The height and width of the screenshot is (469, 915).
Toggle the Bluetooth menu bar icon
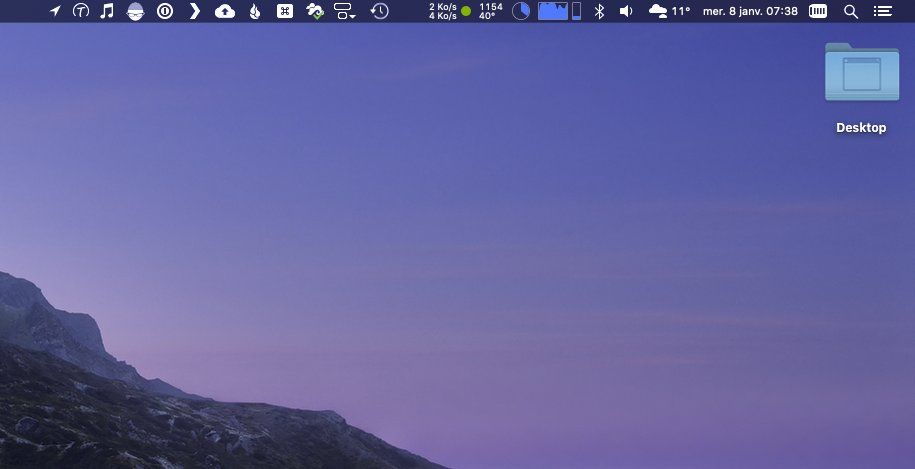[x=599, y=11]
